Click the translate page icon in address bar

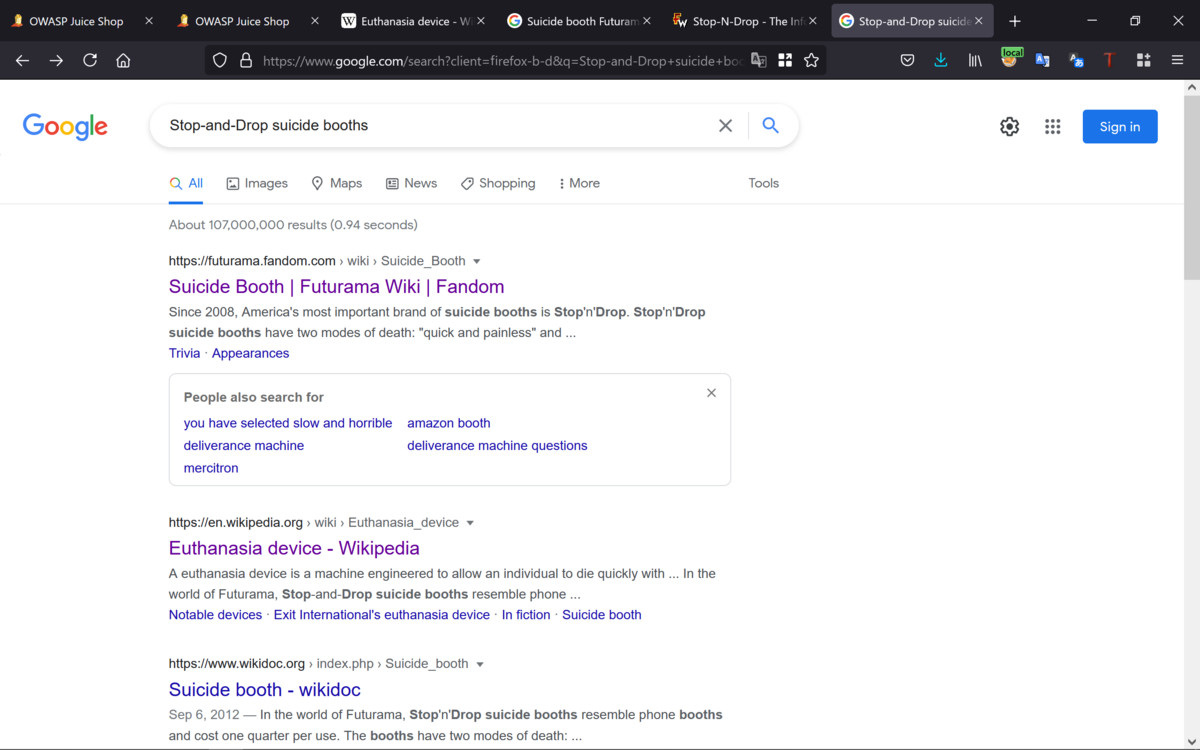click(759, 60)
